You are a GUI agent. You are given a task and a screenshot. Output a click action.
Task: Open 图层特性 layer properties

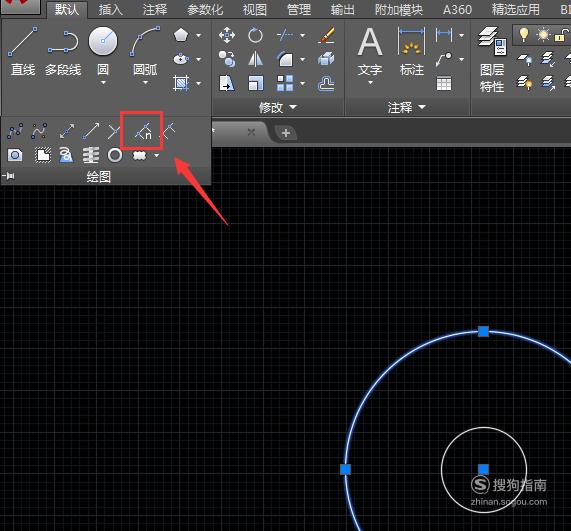click(492, 60)
